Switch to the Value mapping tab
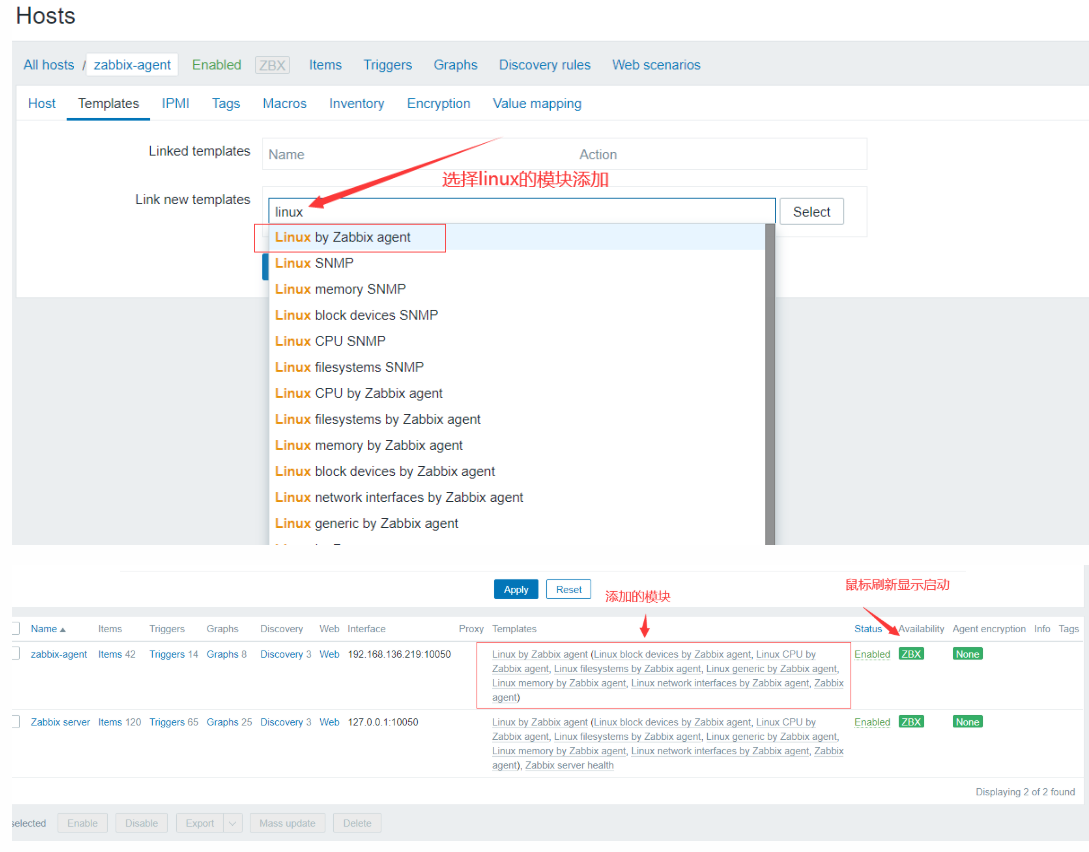The image size is (1089, 852). 537,103
